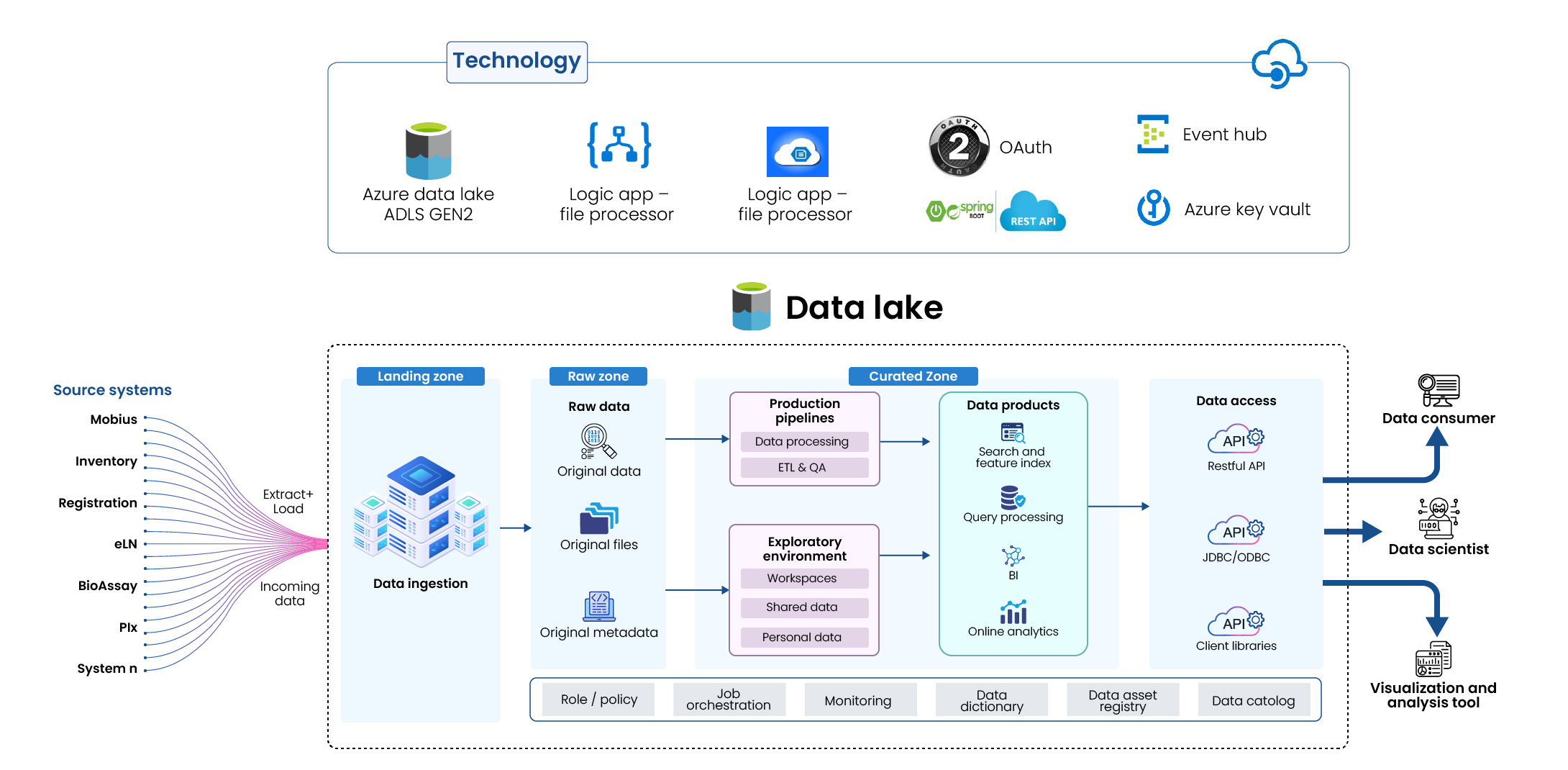Click the Registration source system label

tap(98, 503)
